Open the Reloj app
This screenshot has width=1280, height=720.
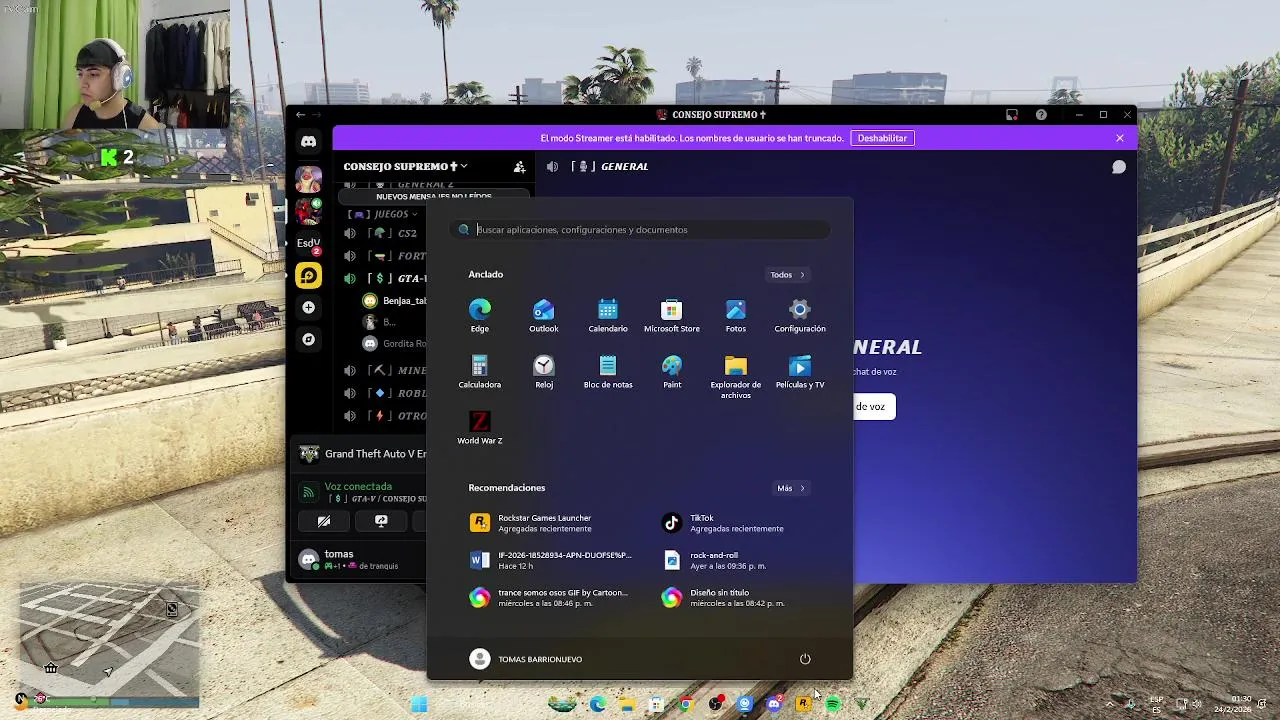pyautogui.click(x=544, y=372)
